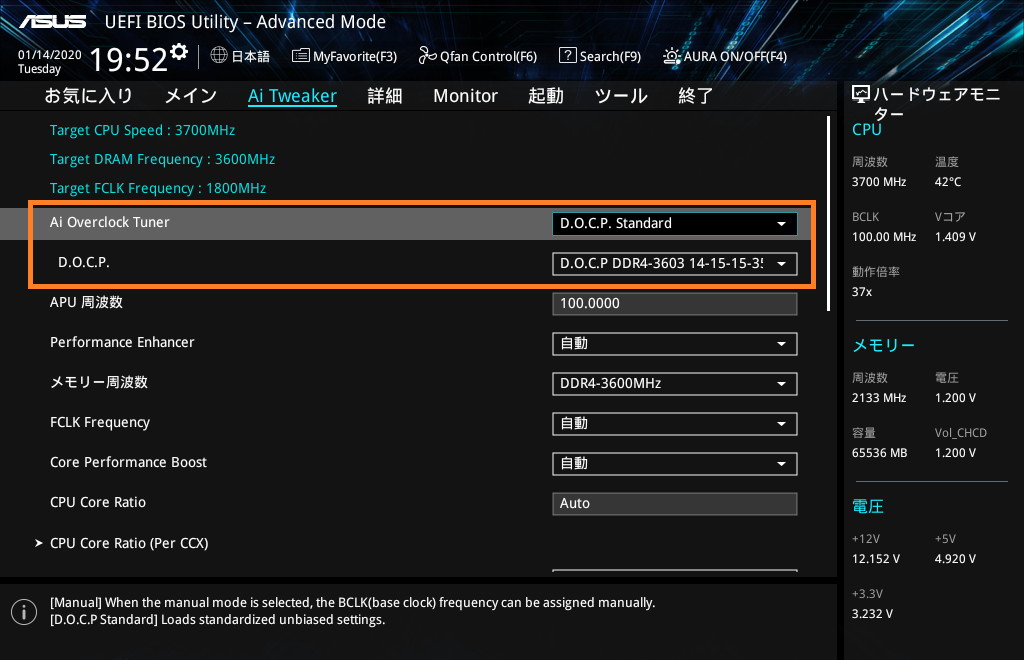Image resolution: width=1024 pixels, height=660 pixels.
Task: Open the D.O.C.P. profile dropdown
Action: coord(675,264)
